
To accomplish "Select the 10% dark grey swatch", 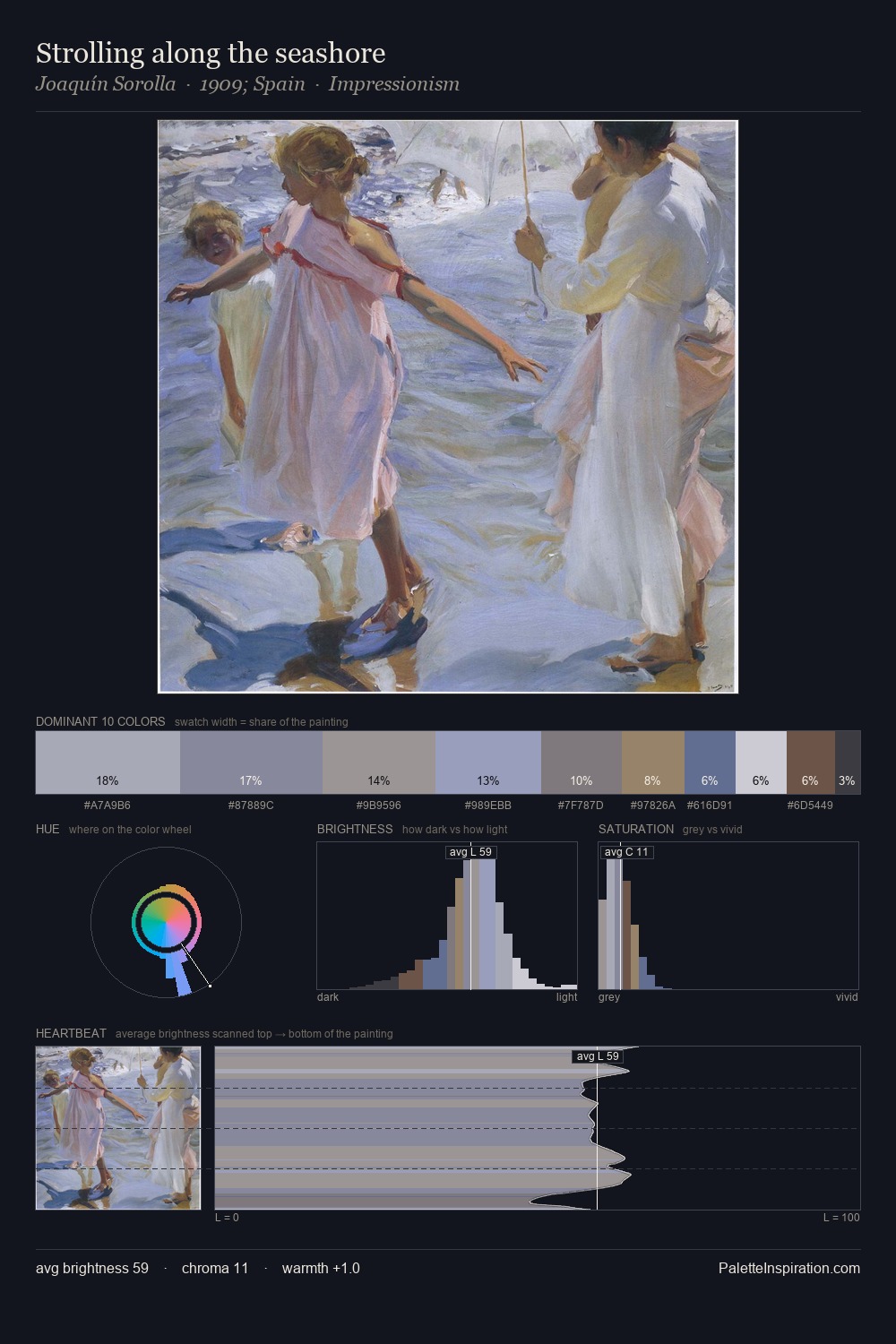I will click(x=582, y=762).
